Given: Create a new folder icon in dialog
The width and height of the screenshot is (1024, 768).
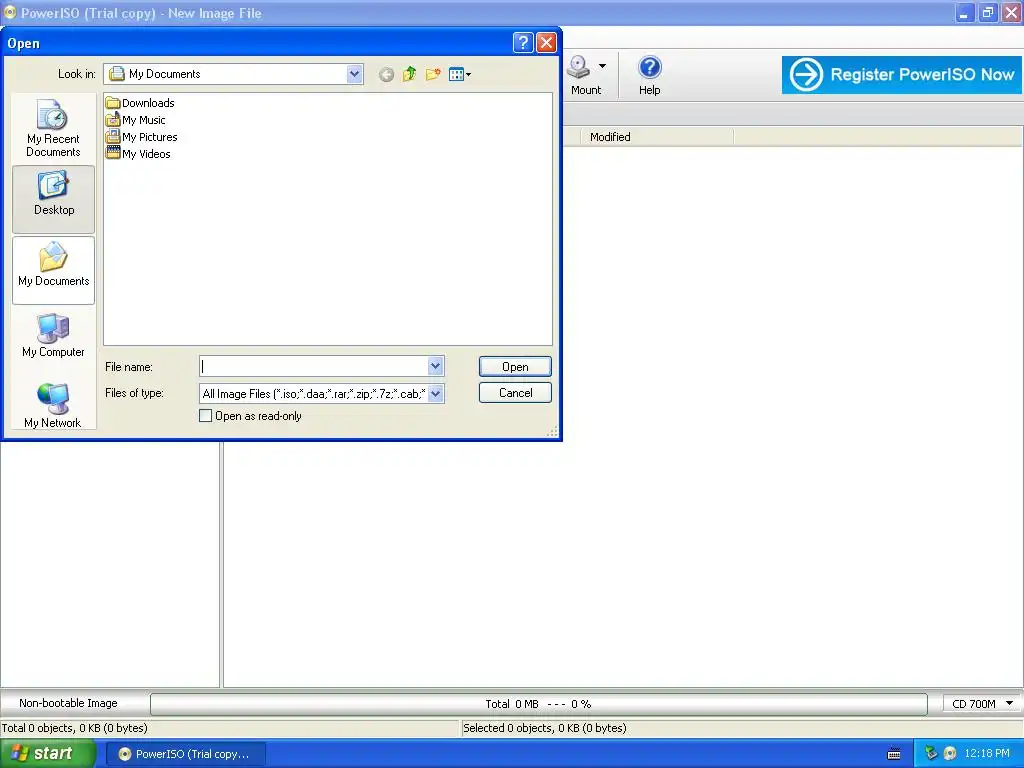Looking at the screenshot, I should pyautogui.click(x=433, y=74).
